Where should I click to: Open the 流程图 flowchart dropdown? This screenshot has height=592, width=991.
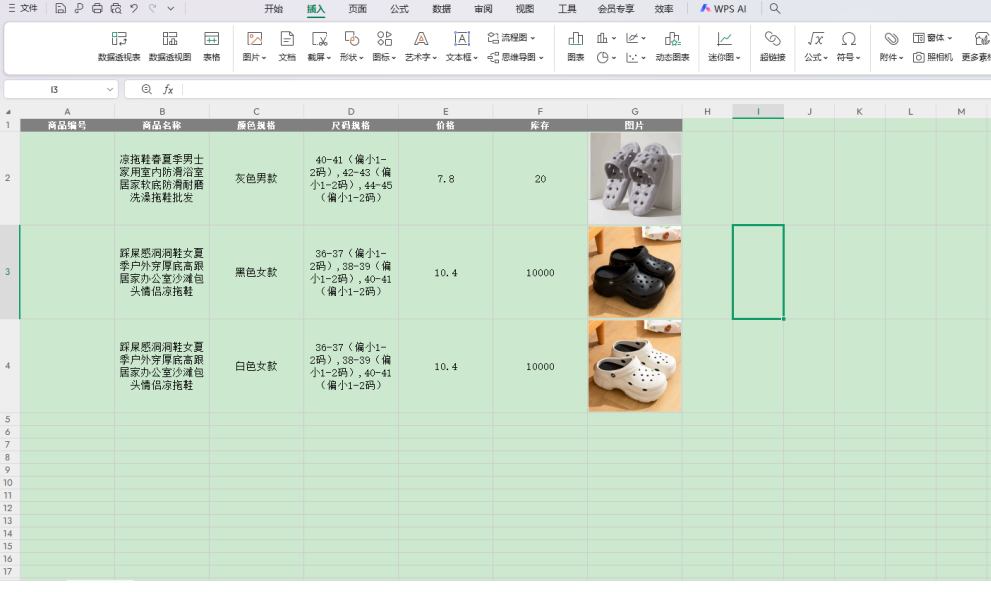pos(511,38)
